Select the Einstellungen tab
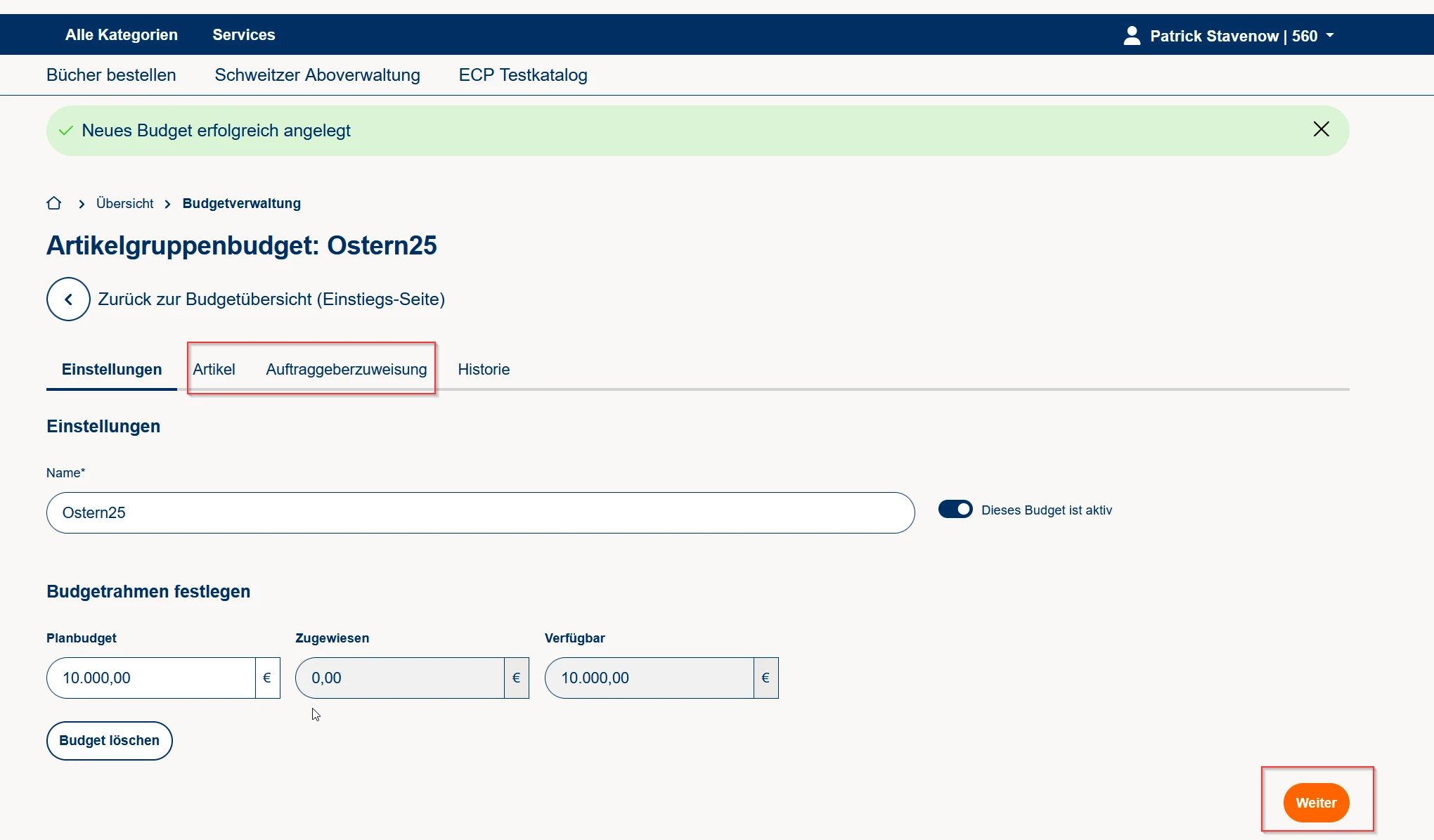1434x840 pixels. (112, 370)
